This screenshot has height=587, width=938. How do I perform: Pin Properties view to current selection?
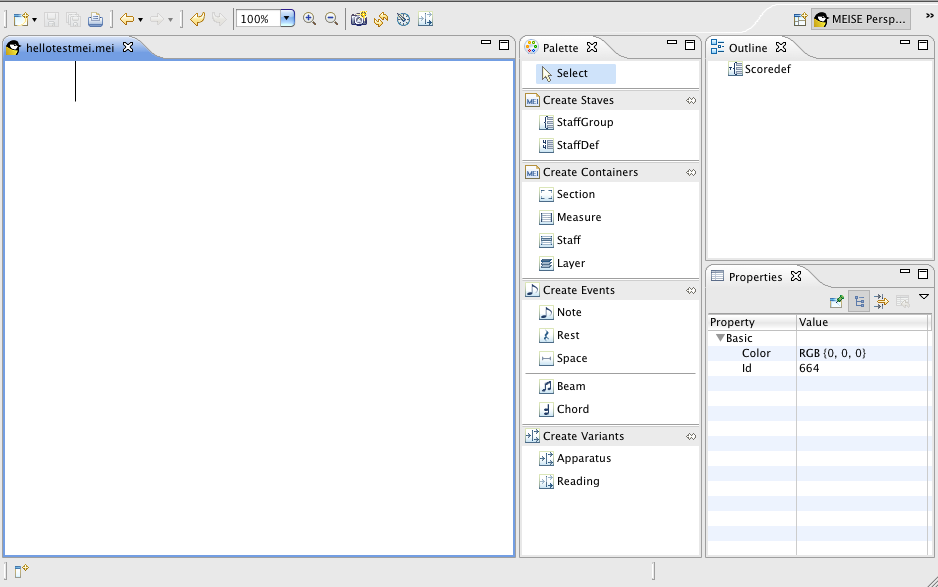[x=837, y=301]
